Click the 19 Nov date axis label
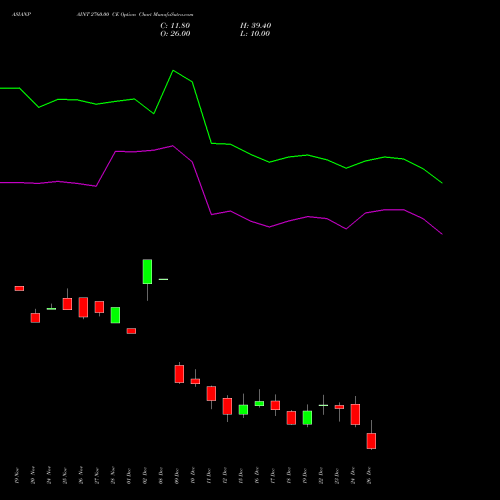500x500 pixels. coord(17,476)
